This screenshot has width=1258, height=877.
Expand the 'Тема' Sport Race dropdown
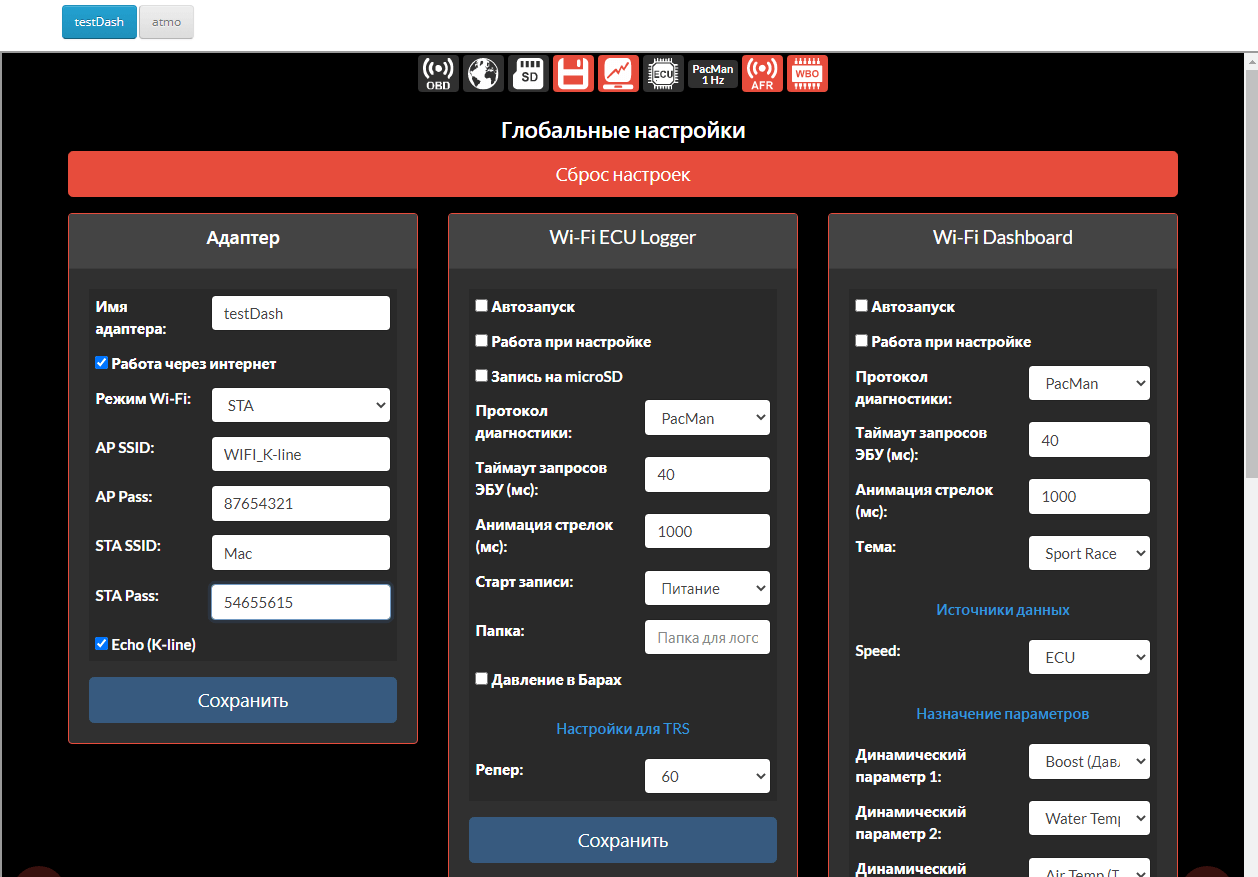[1089, 554]
